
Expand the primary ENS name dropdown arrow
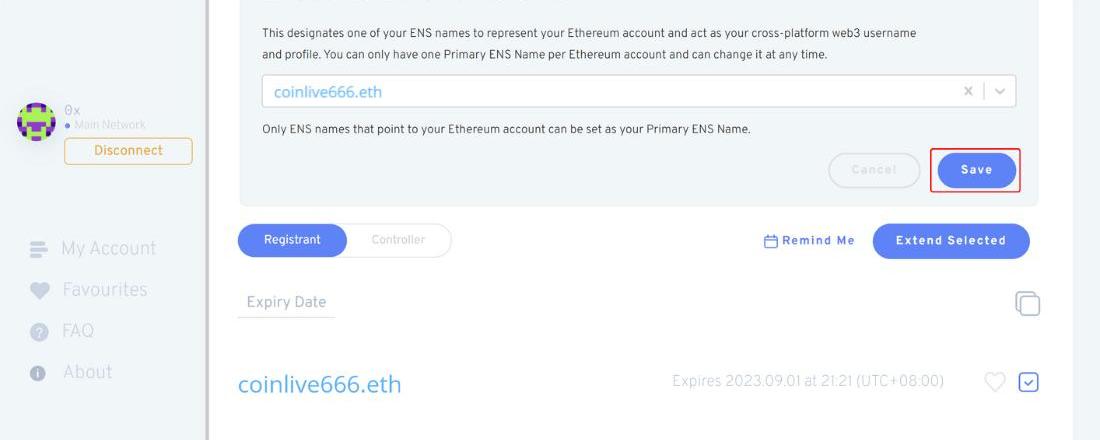[x=1000, y=91]
